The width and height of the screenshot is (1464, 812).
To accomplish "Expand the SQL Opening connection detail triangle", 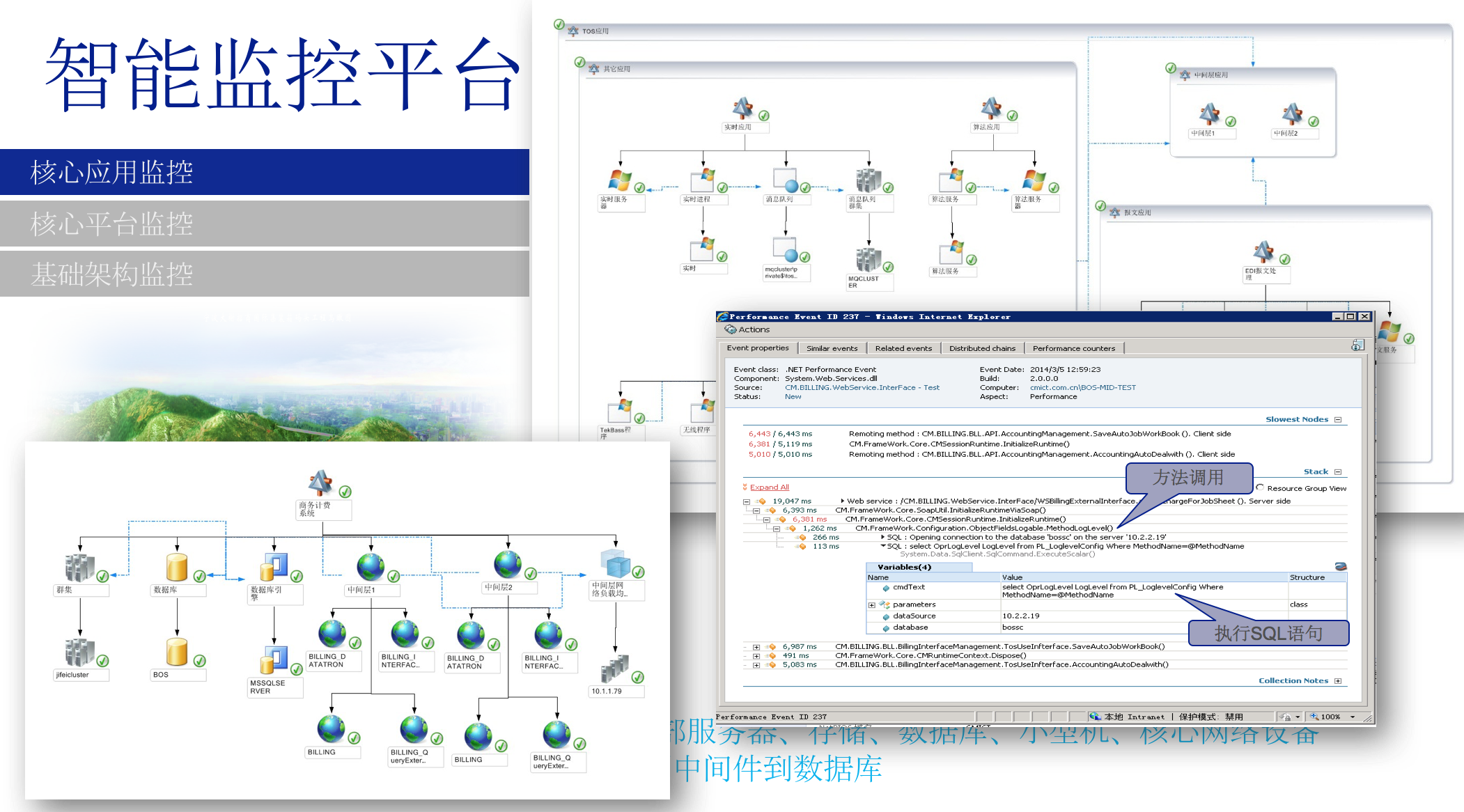I will [883, 538].
